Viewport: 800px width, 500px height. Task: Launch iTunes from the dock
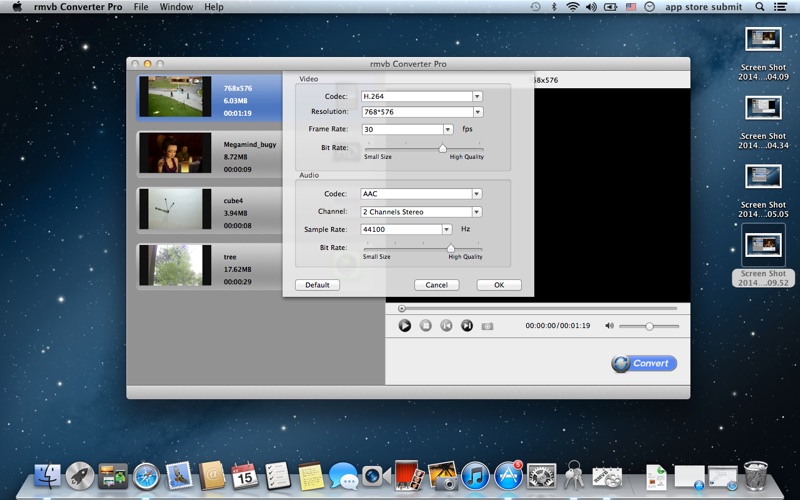[475, 476]
